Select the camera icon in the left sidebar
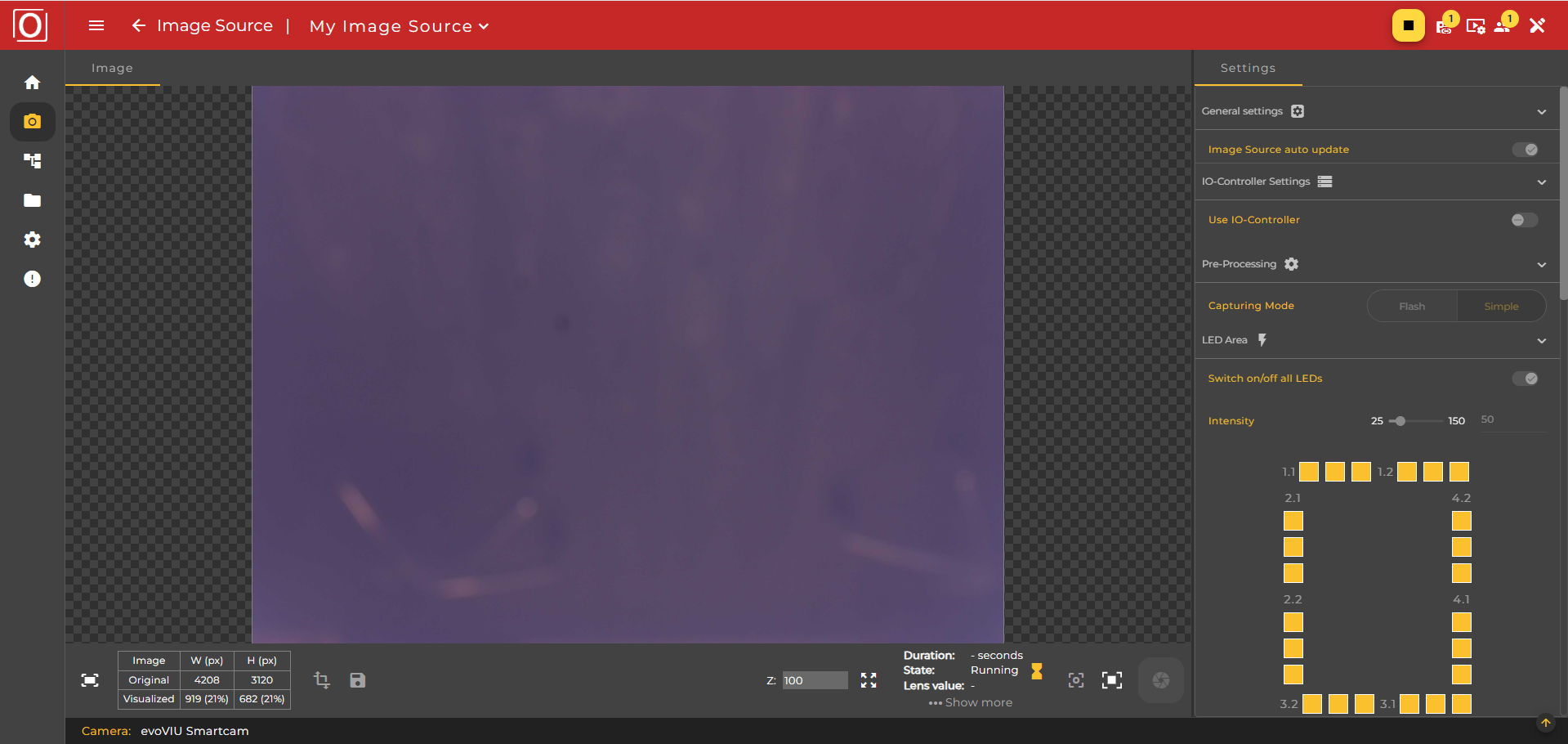The height and width of the screenshot is (744, 1568). tap(32, 121)
